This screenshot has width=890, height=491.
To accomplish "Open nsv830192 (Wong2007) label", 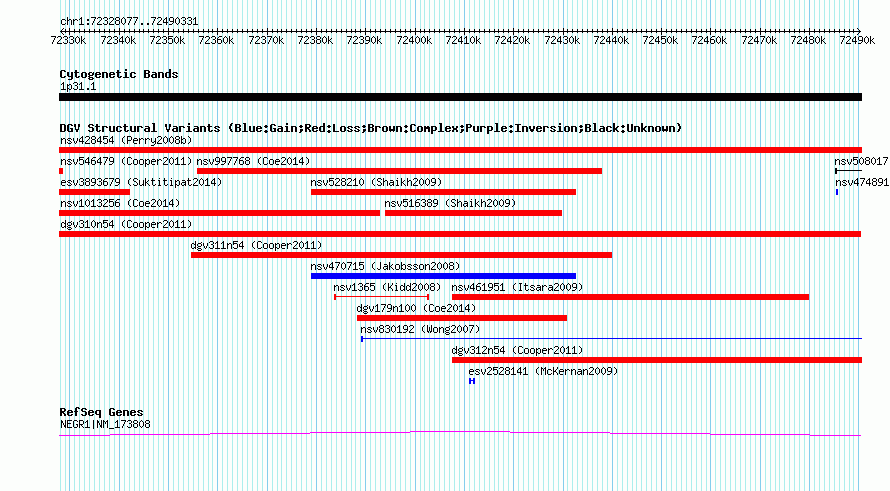I will [x=420, y=329].
